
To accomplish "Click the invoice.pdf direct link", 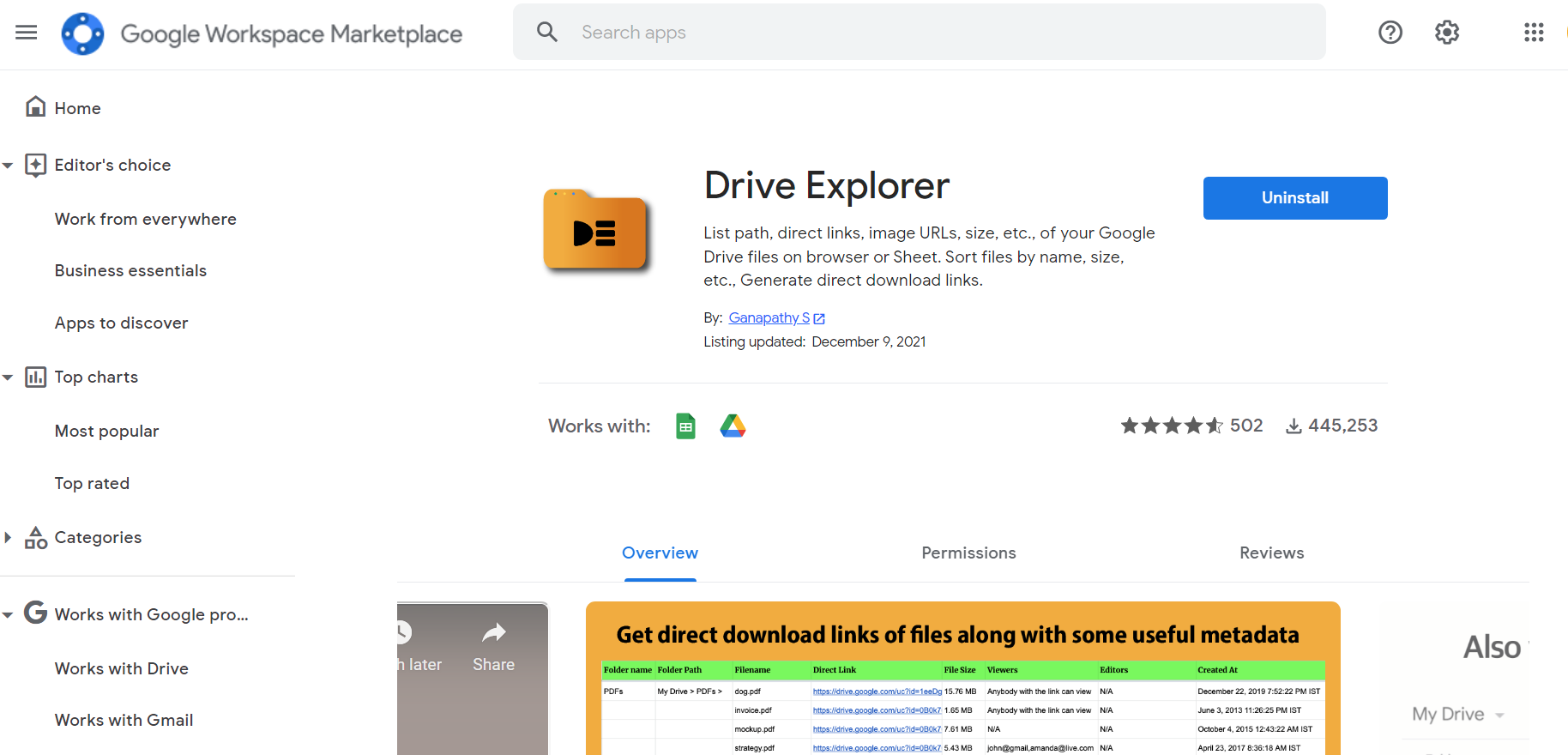I will click(x=877, y=710).
